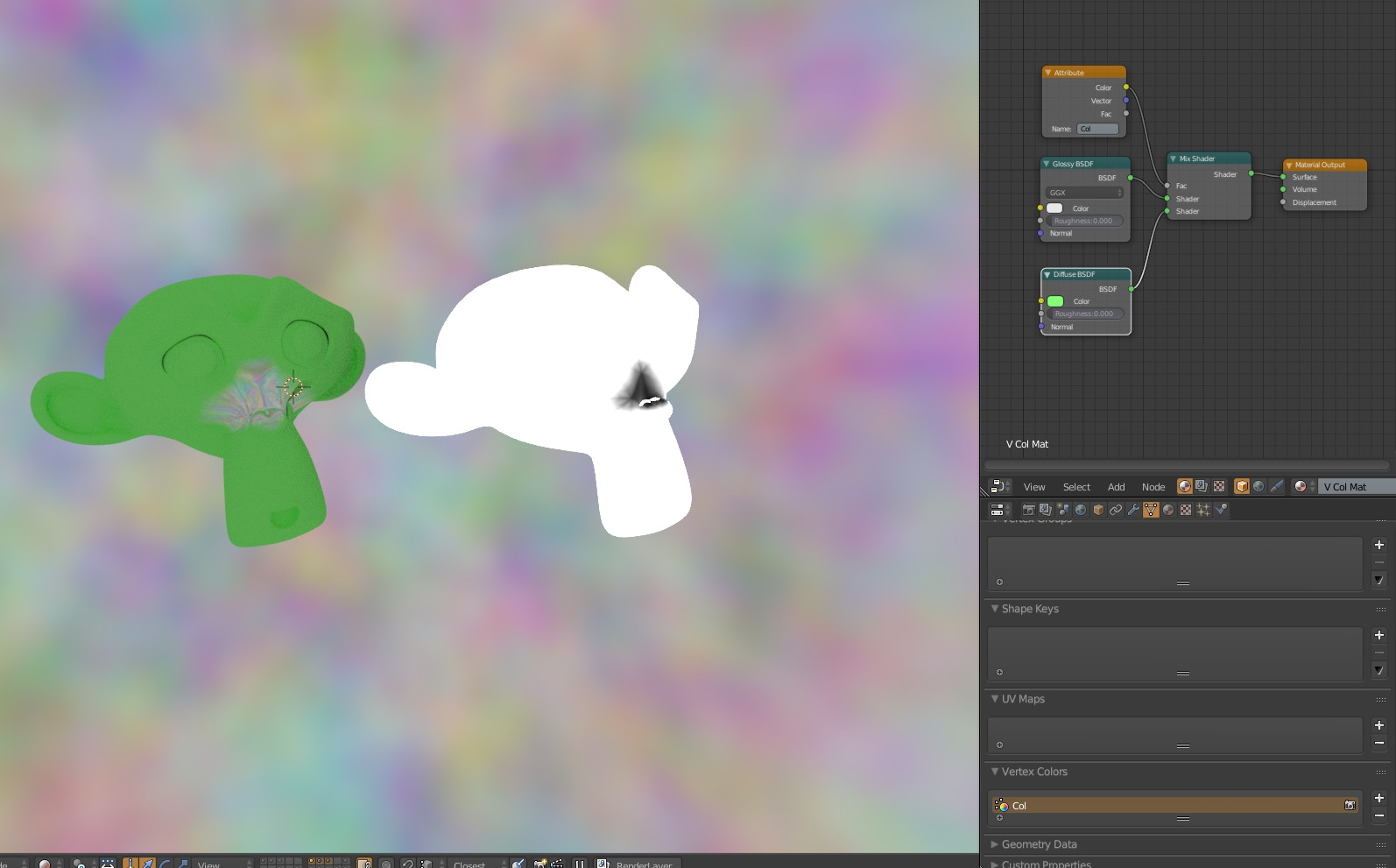This screenshot has height=868, width=1396.
Task: Open the Material properties sphere tab
Action: pos(1168,510)
